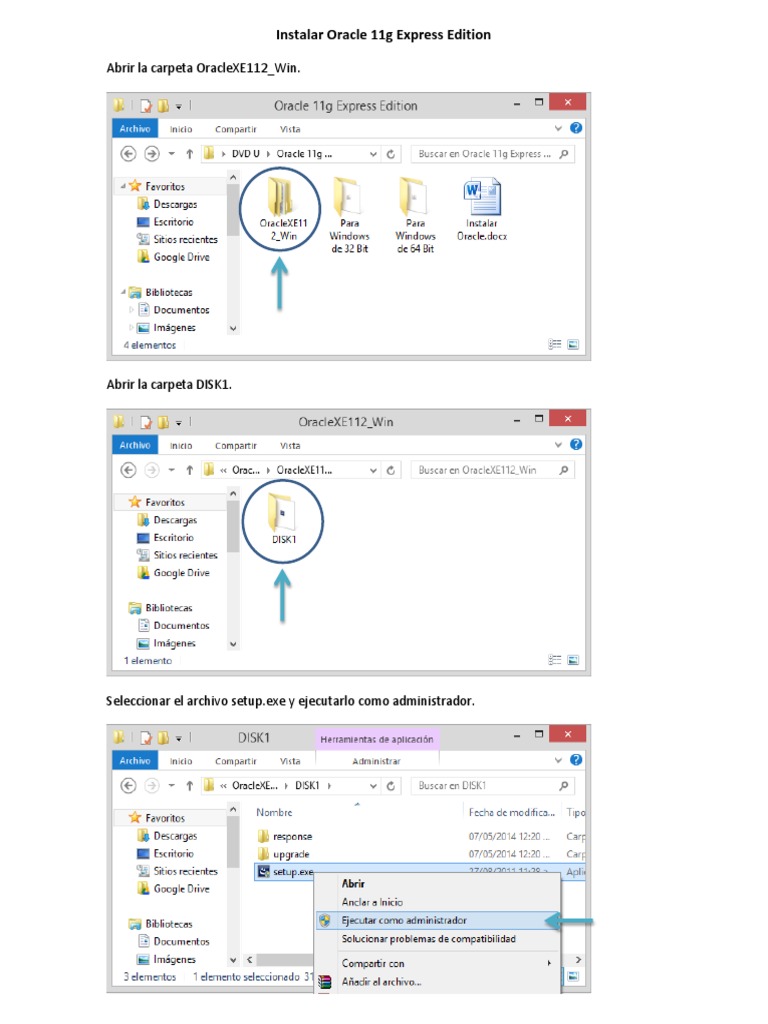Viewport: 768px width, 1024px height.
Task: Expand the ribbon chevron in OracleXE112_Win window
Action: (x=558, y=445)
